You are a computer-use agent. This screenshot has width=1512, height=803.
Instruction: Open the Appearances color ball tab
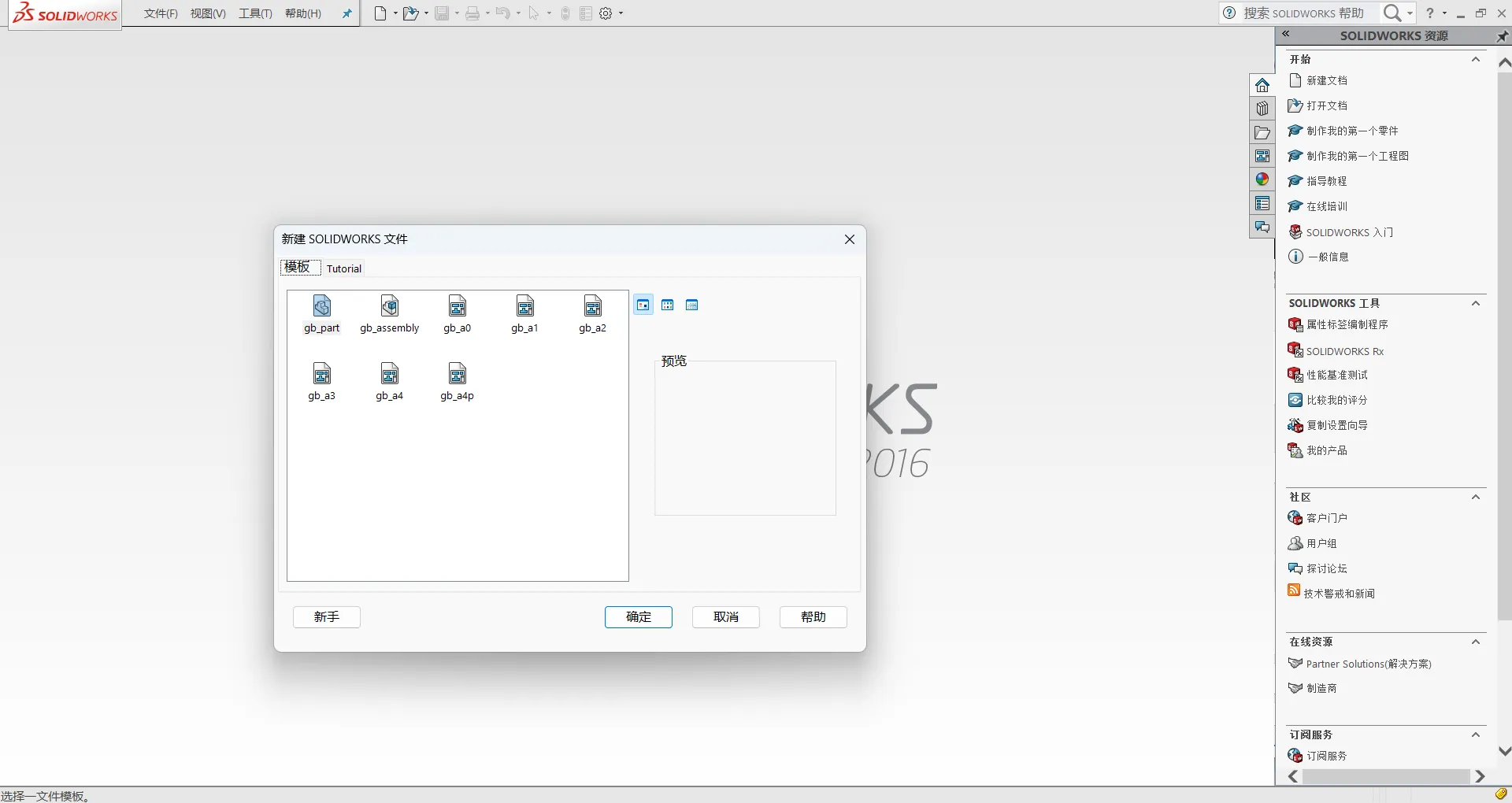1262,179
